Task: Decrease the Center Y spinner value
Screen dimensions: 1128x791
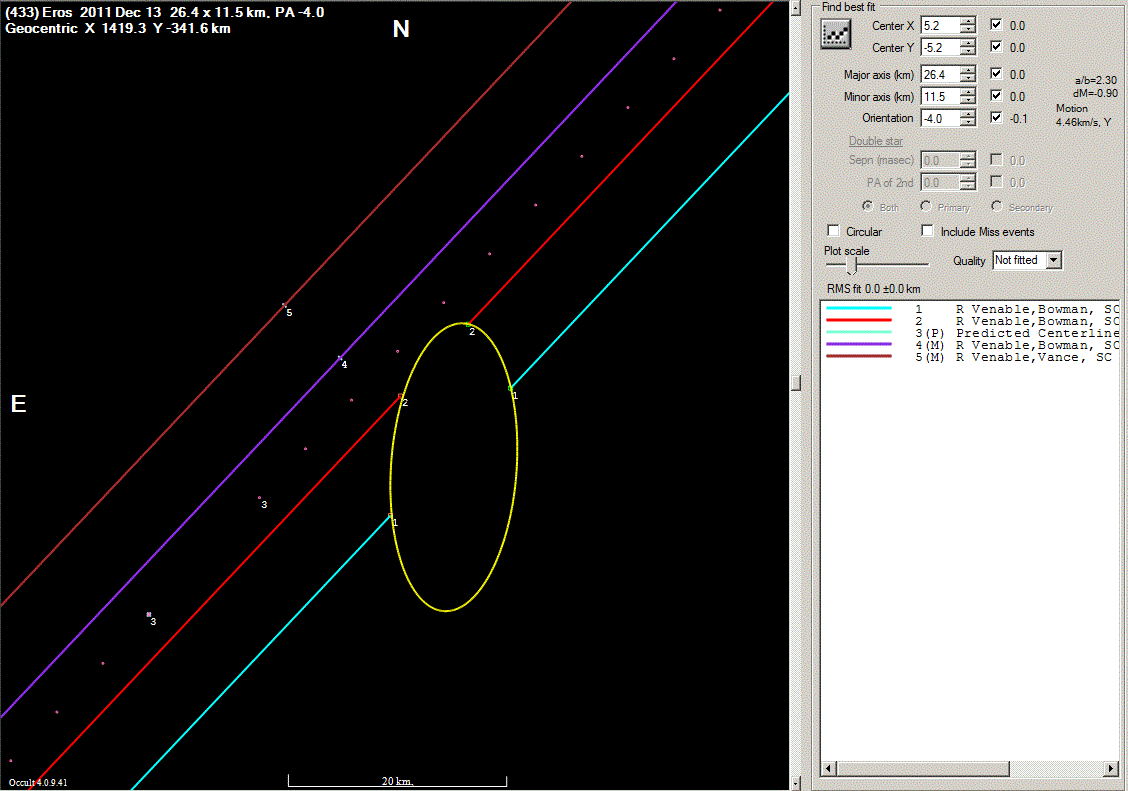Action: (x=967, y=52)
